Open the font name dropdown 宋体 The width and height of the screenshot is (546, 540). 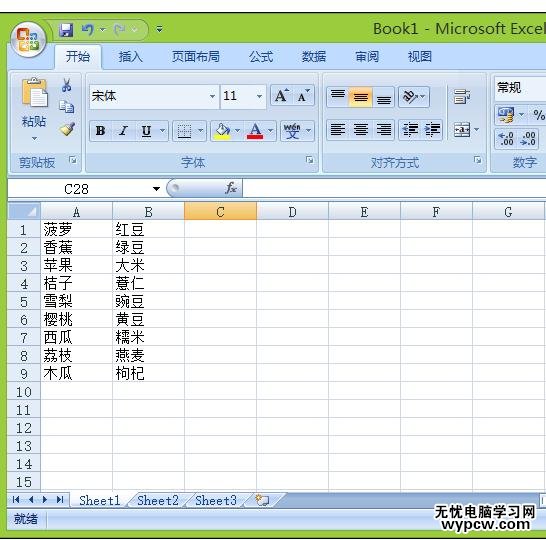point(212,96)
